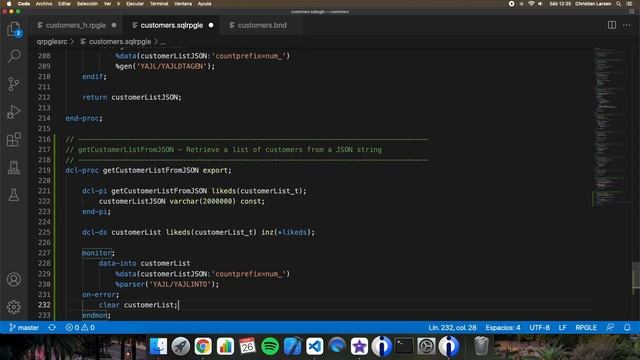The height and width of the screenshot is (360, 640).
Task: Open the editor More Actions ellipsis
Action: (627, 25)
